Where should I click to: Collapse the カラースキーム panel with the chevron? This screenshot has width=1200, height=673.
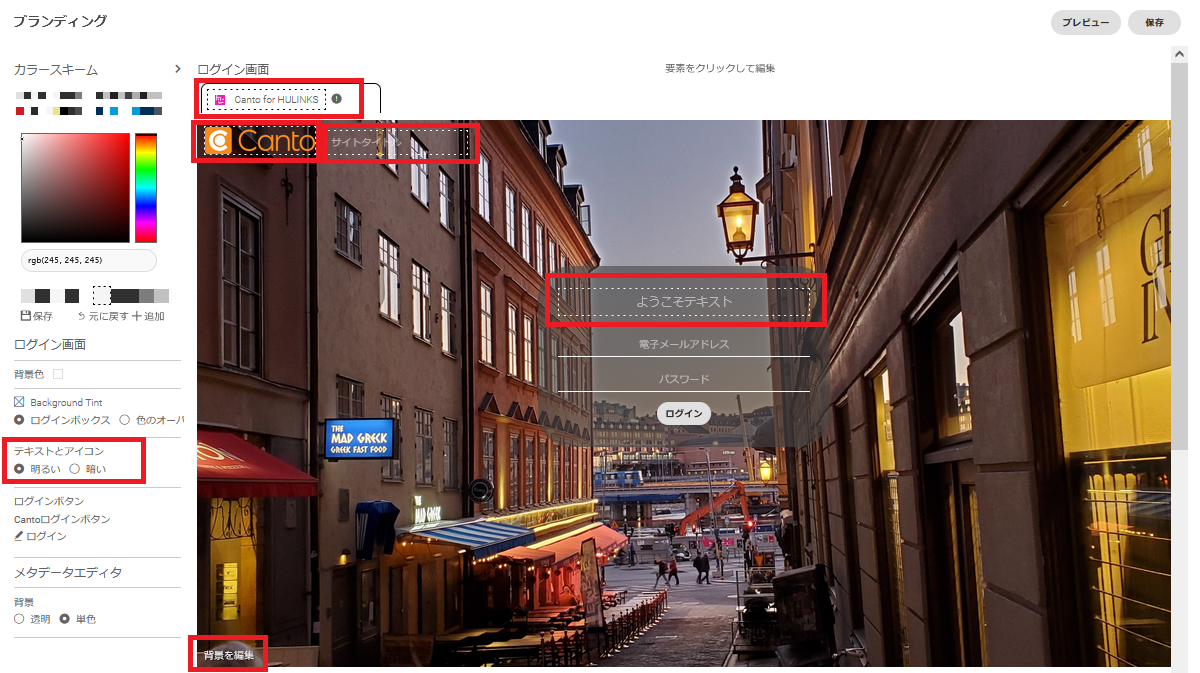coord(178,69)
